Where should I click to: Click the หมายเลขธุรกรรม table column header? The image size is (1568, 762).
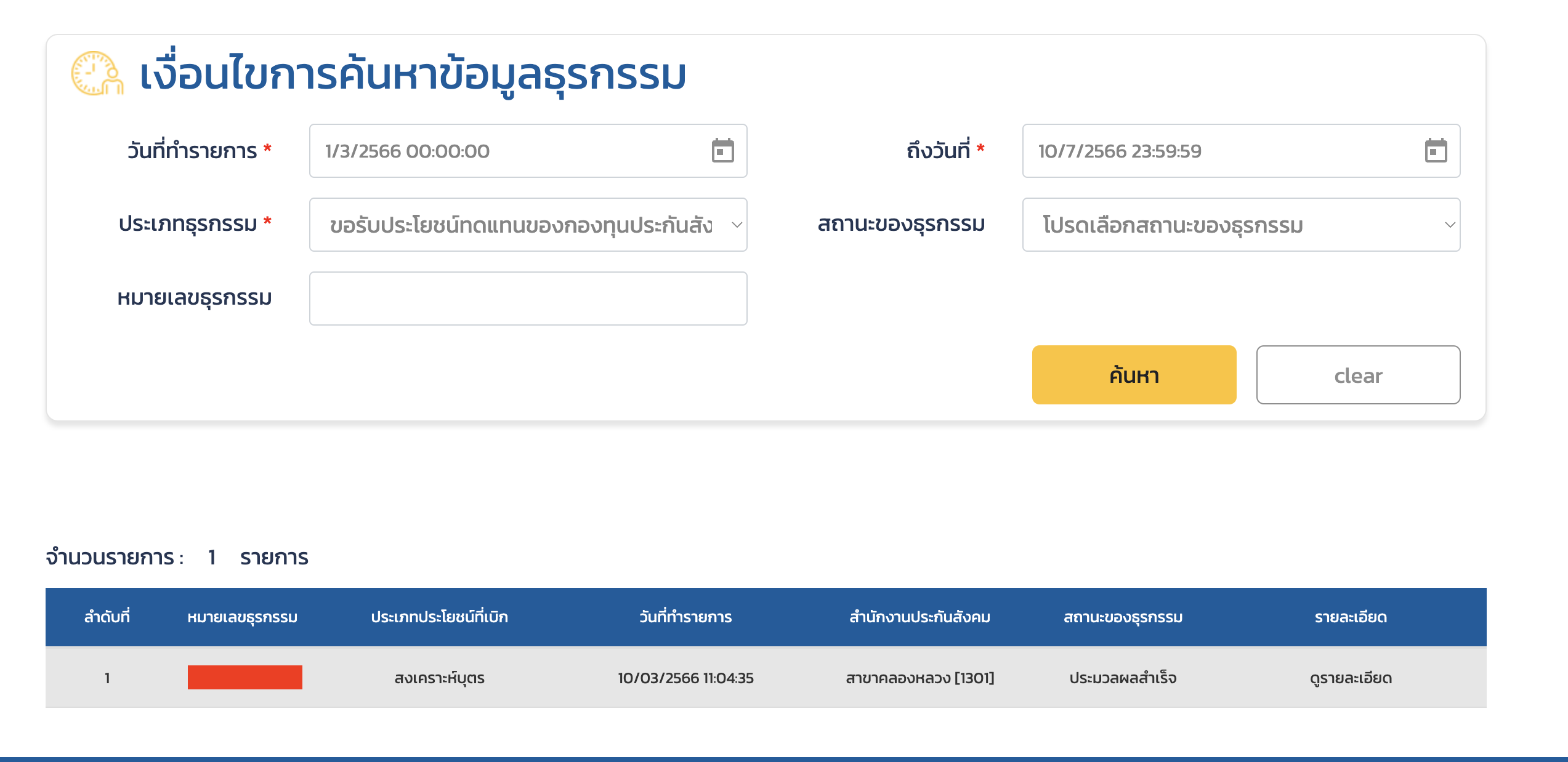point(242,617)
